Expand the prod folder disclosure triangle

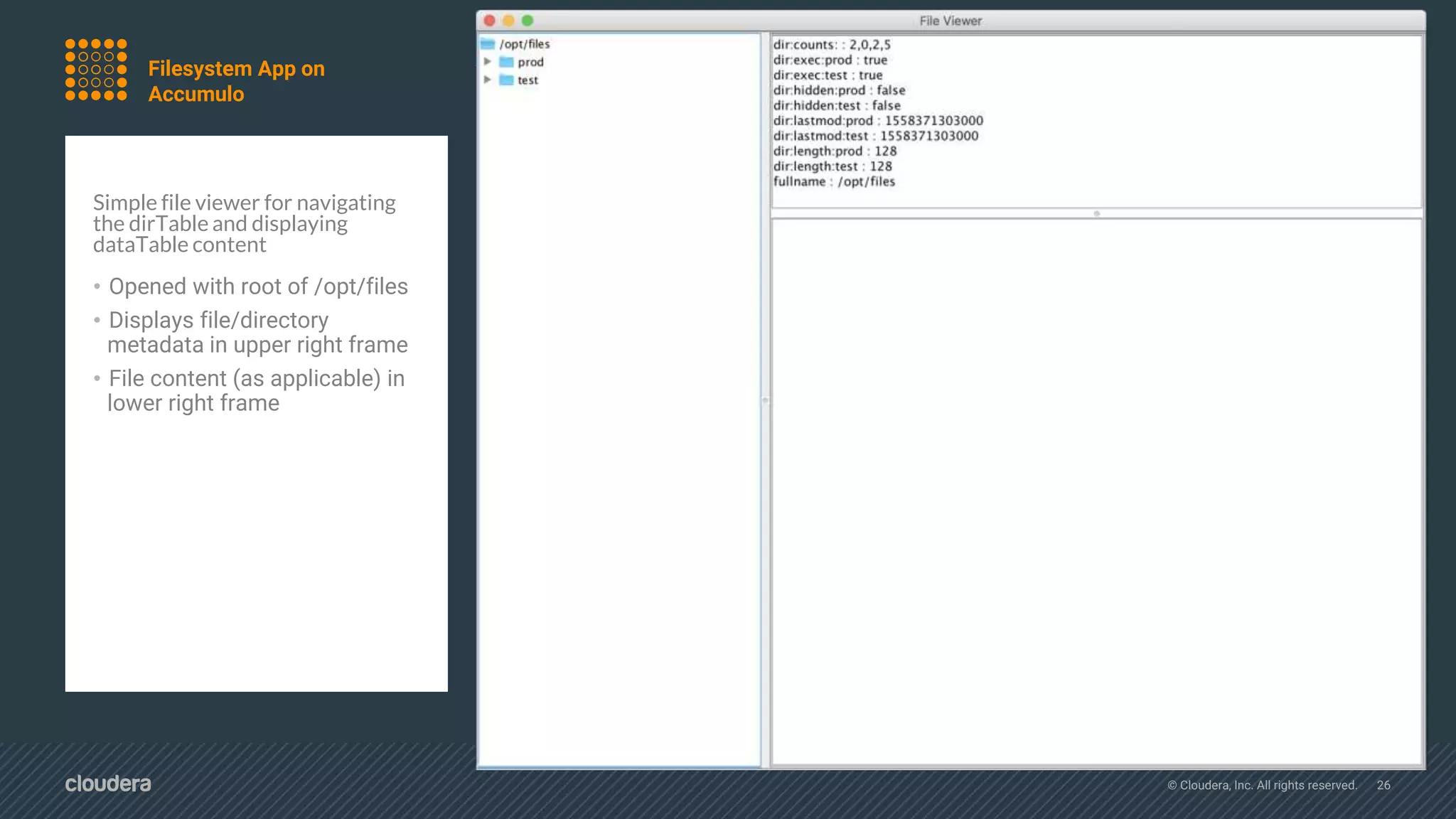488,62
